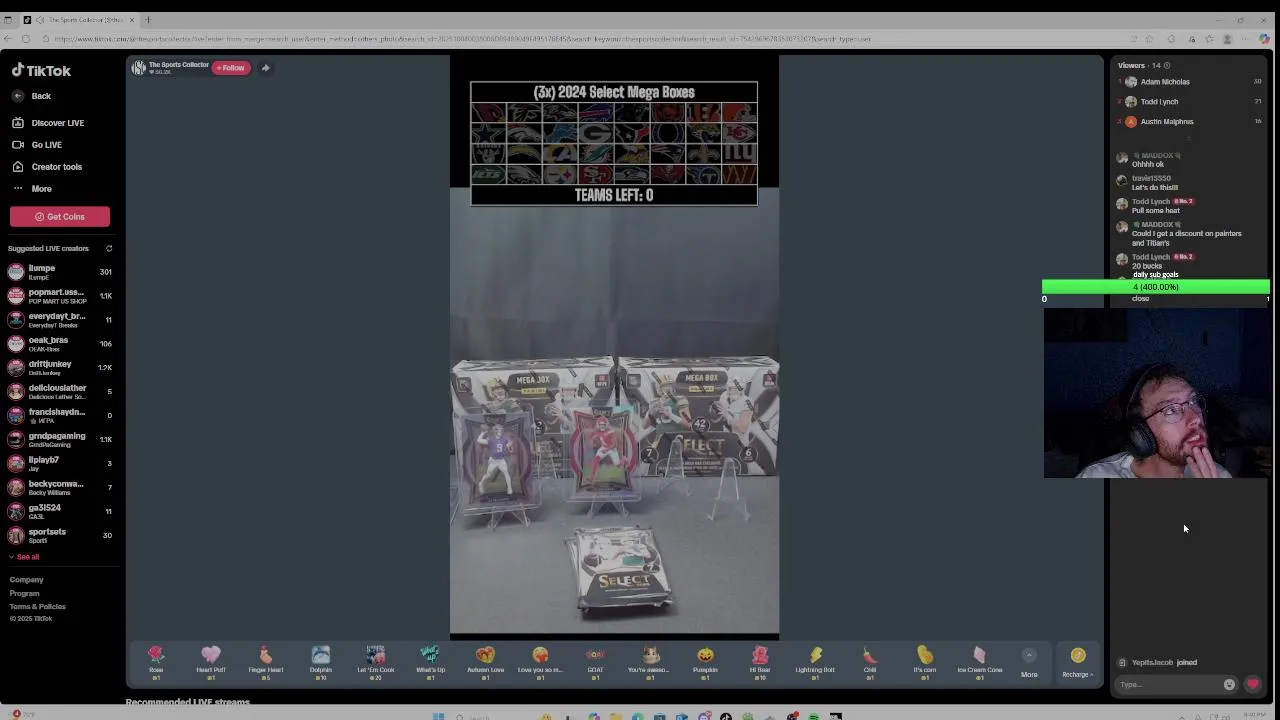Open beckyconwa suggested live creator
This screenshot has width=1280, height=720.
pyautogui.click(x=60, y=488)
